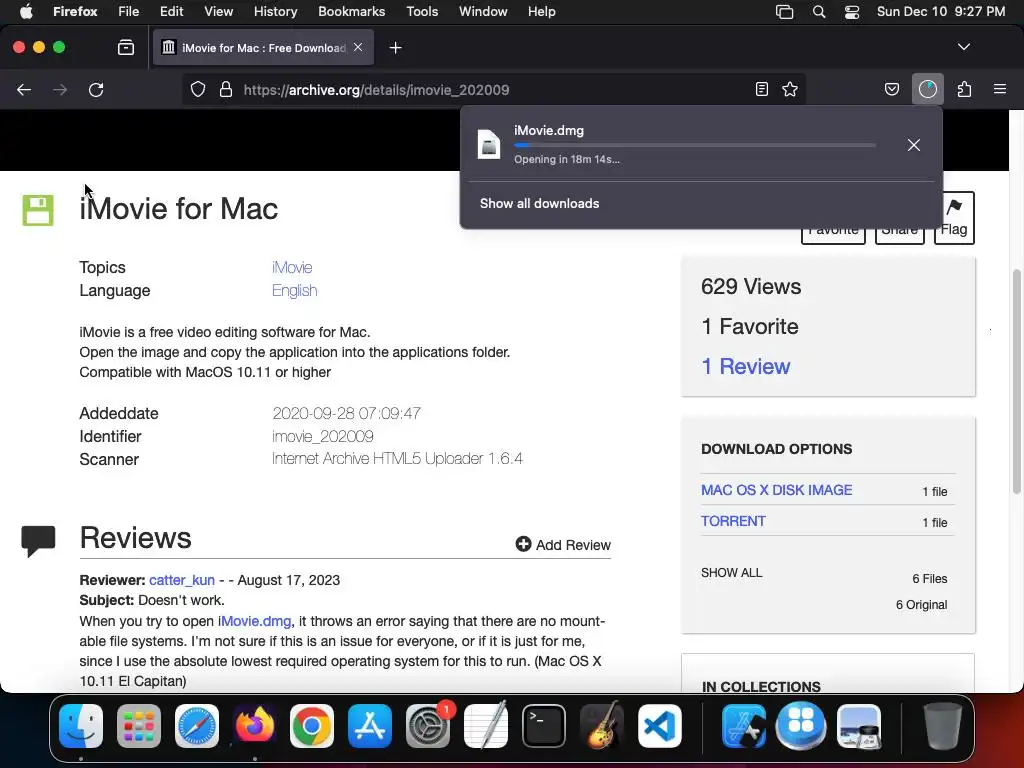Open the tracking protection shield icon
The image size is (1024, 768).
click(x=198, y=89)
